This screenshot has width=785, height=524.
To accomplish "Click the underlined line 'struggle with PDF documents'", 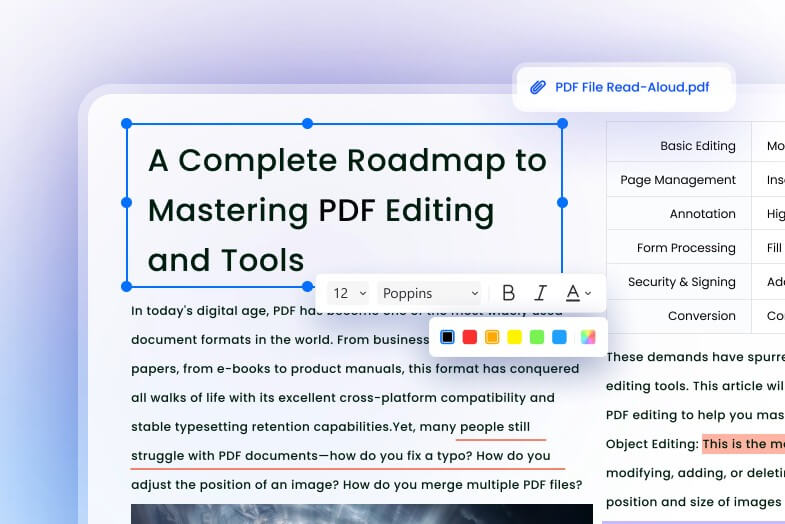I will (224, 456).
